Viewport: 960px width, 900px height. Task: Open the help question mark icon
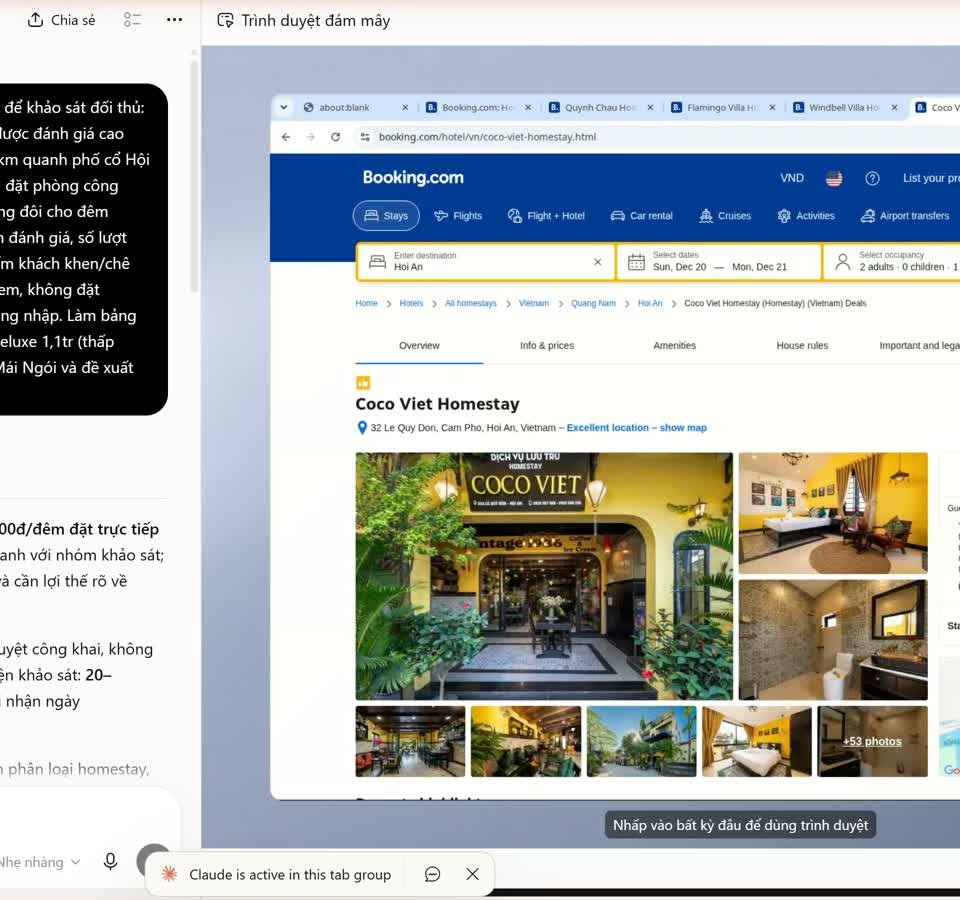point(872,178)
